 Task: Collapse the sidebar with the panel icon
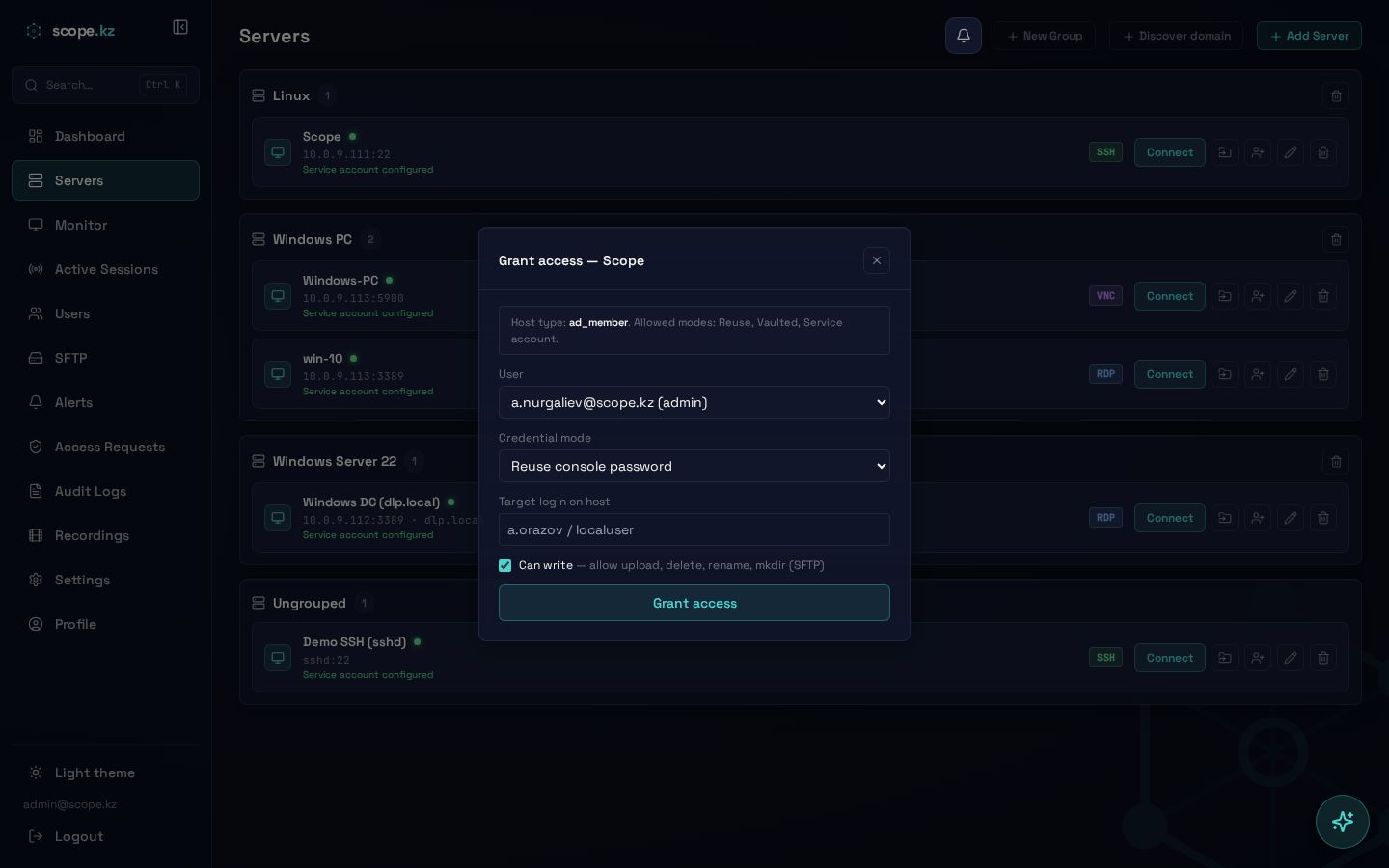coord(180,27)
